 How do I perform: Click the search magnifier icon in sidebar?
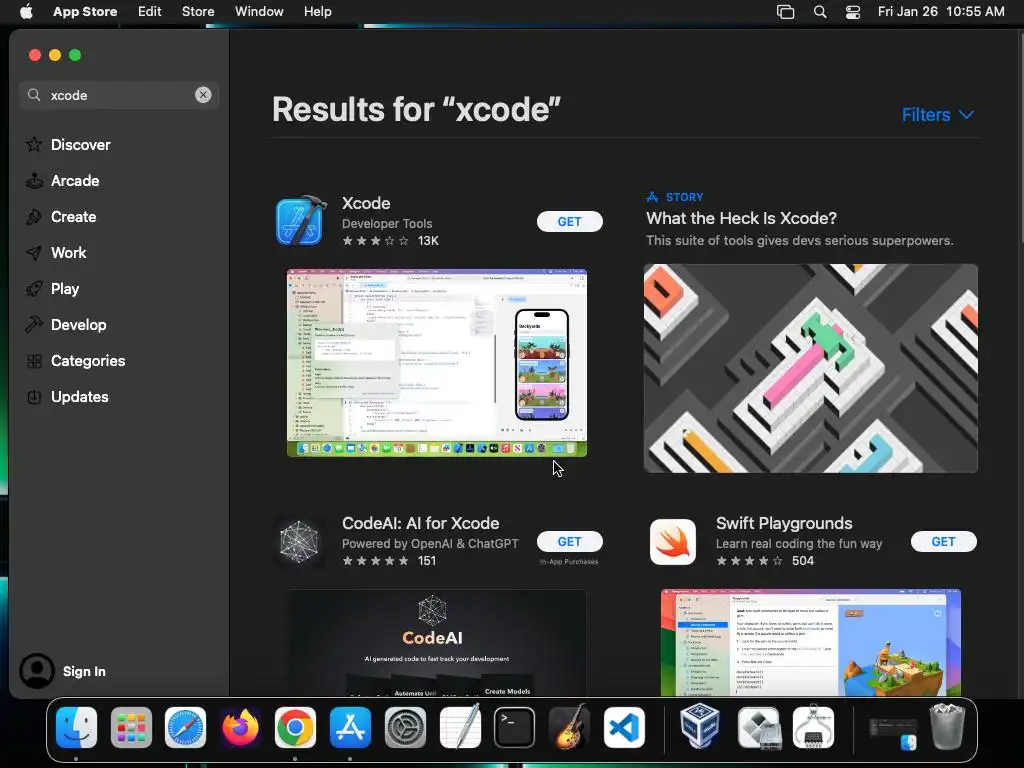click(x=34, y=95)
